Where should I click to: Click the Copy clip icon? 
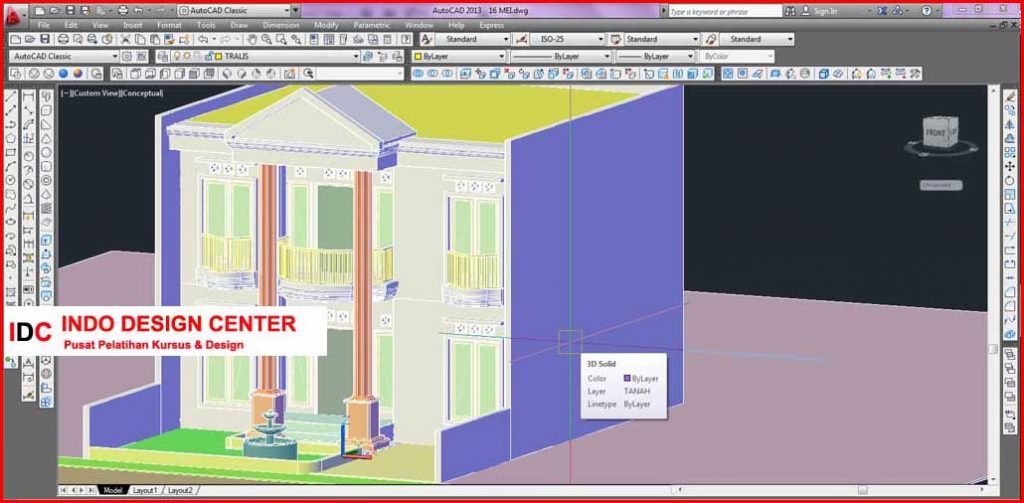[x=140, y=39]
